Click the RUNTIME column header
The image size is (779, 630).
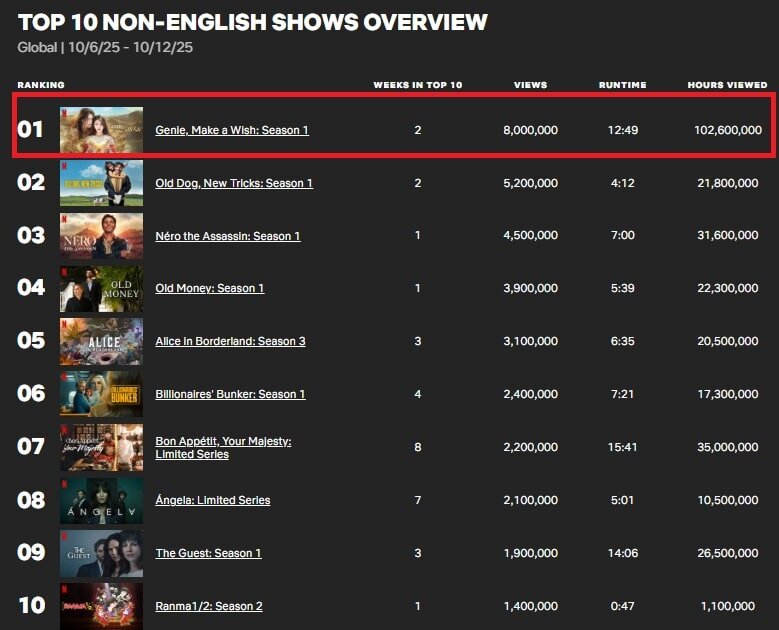coord(623,85)
